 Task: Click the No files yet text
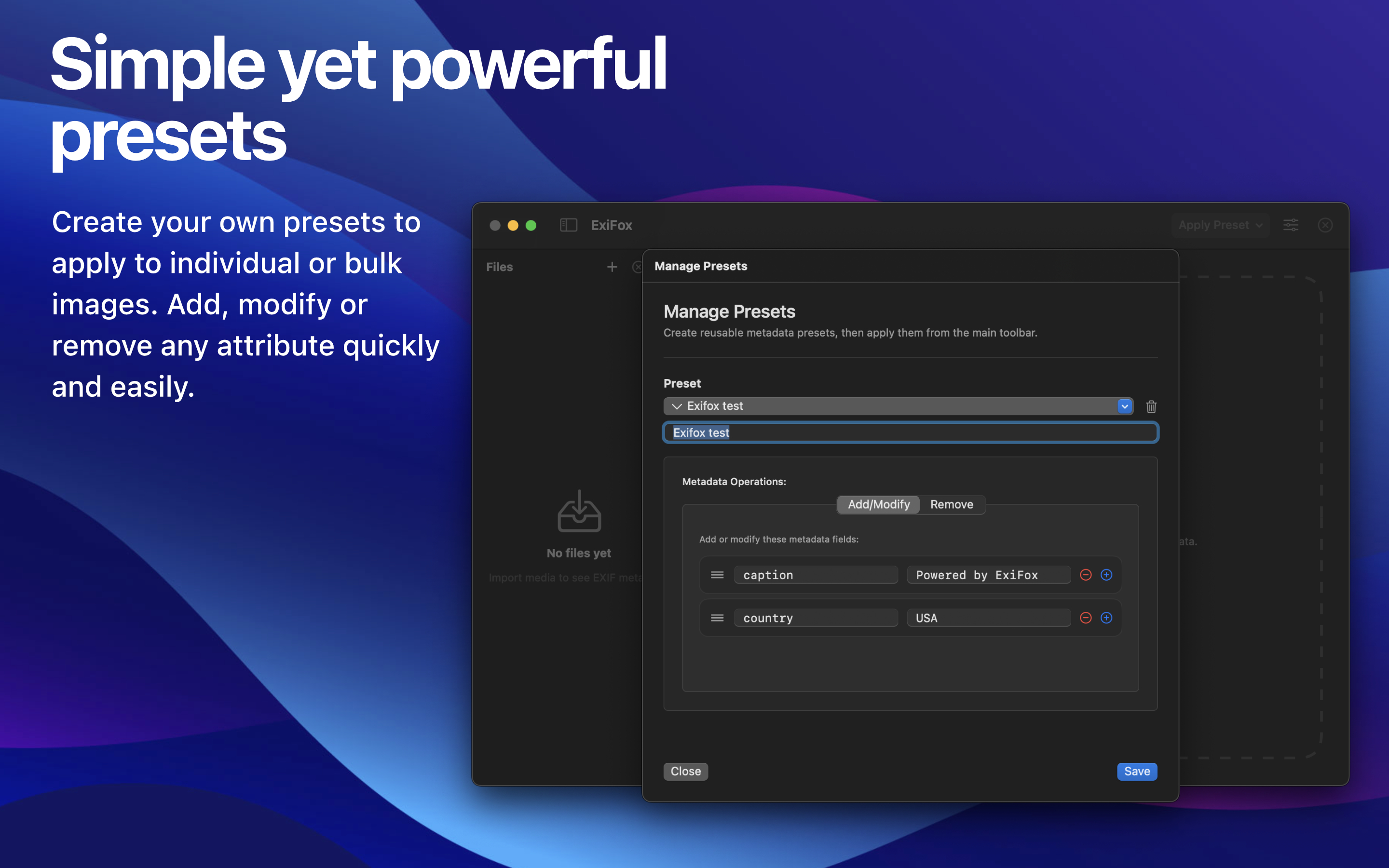click(x=579, y=553)
